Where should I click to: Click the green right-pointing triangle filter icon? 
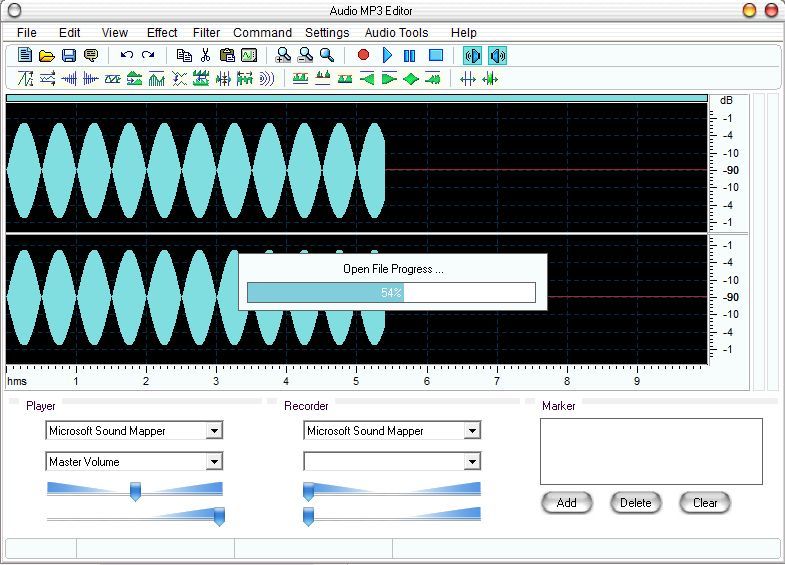(389, 79)
